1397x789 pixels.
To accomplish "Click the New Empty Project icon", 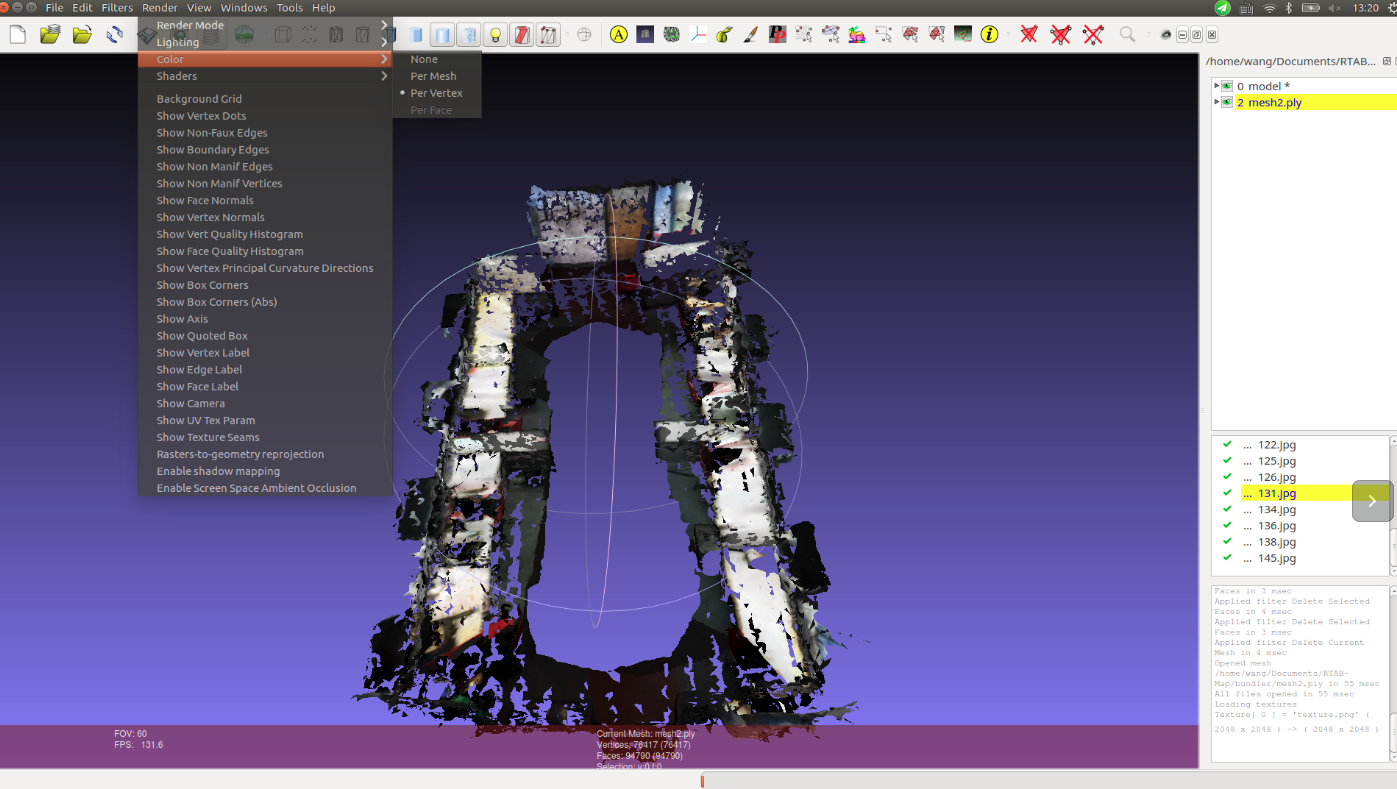I will pos(18,35).
